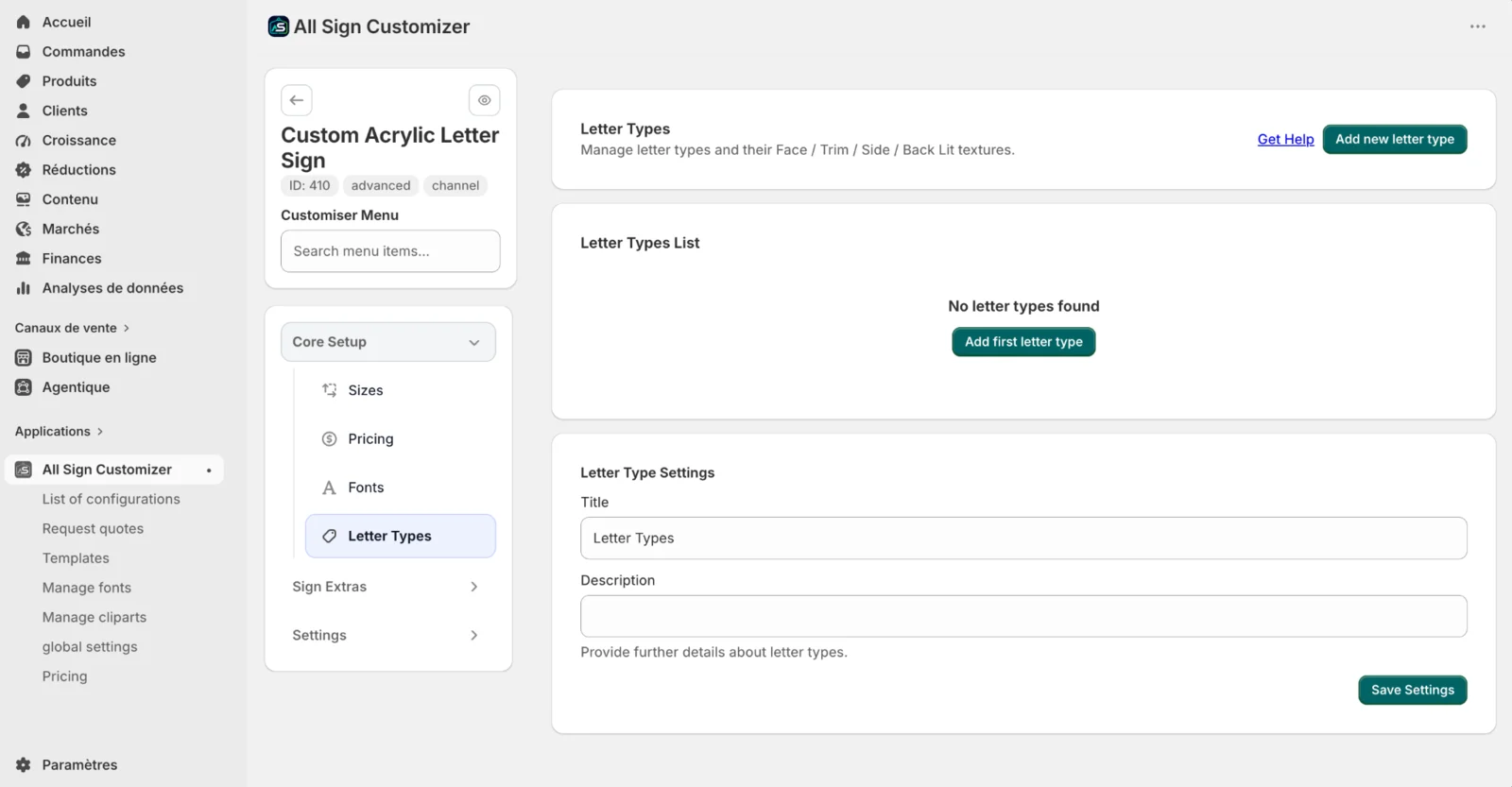Click the Agentique icon in sidebar
Image resolution: width=1512 pixels, height=787 pixels.
[24, 387]
